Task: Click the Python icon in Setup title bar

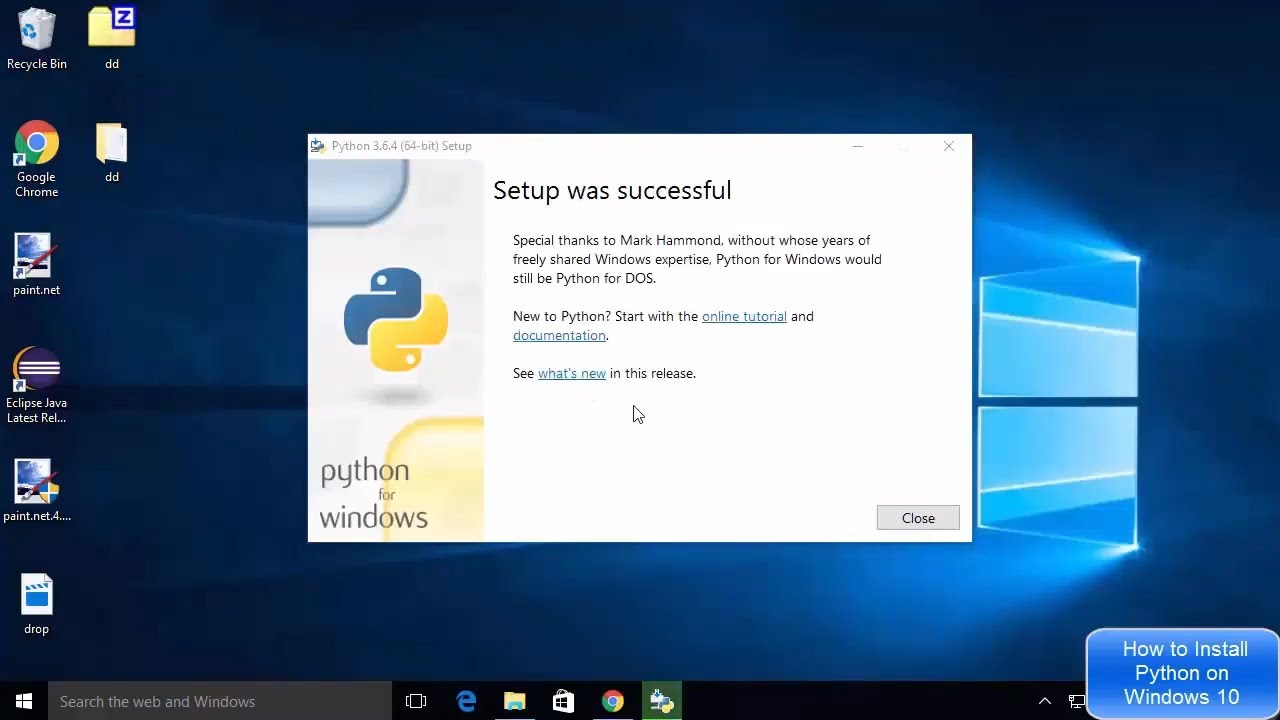Action: 318,146
